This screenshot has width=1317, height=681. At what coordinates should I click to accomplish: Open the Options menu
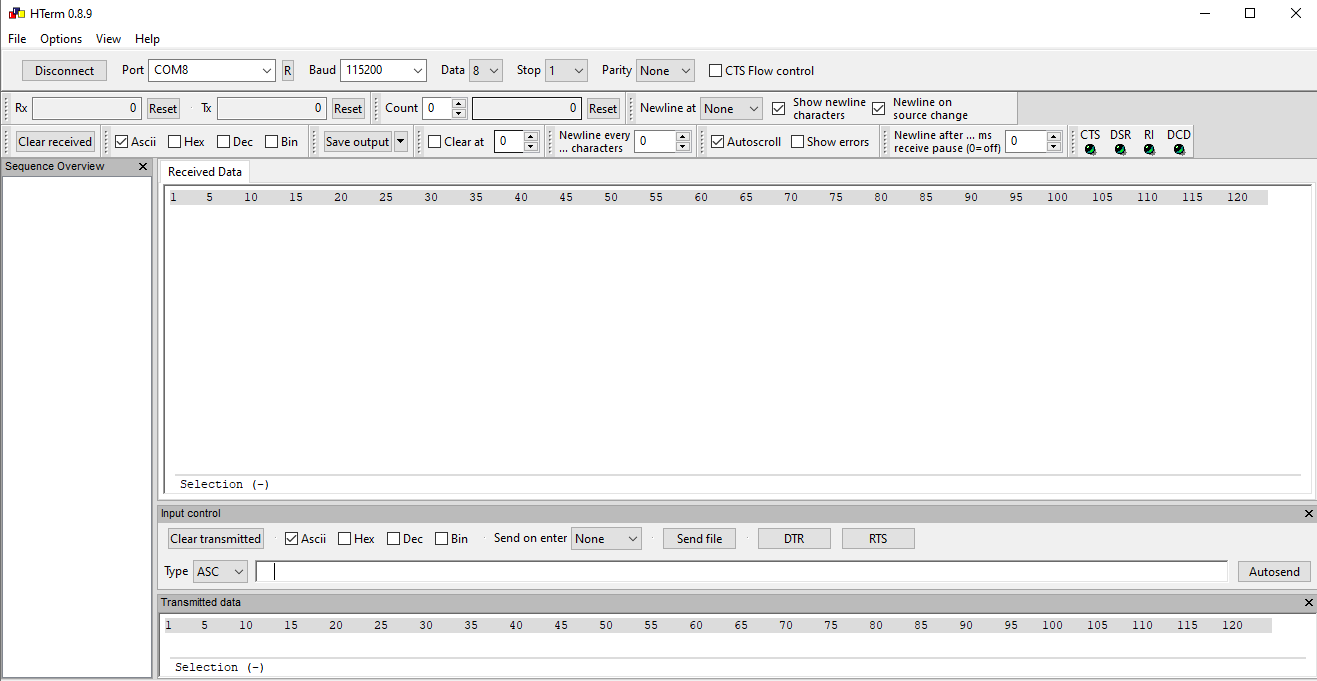point(60,39)
